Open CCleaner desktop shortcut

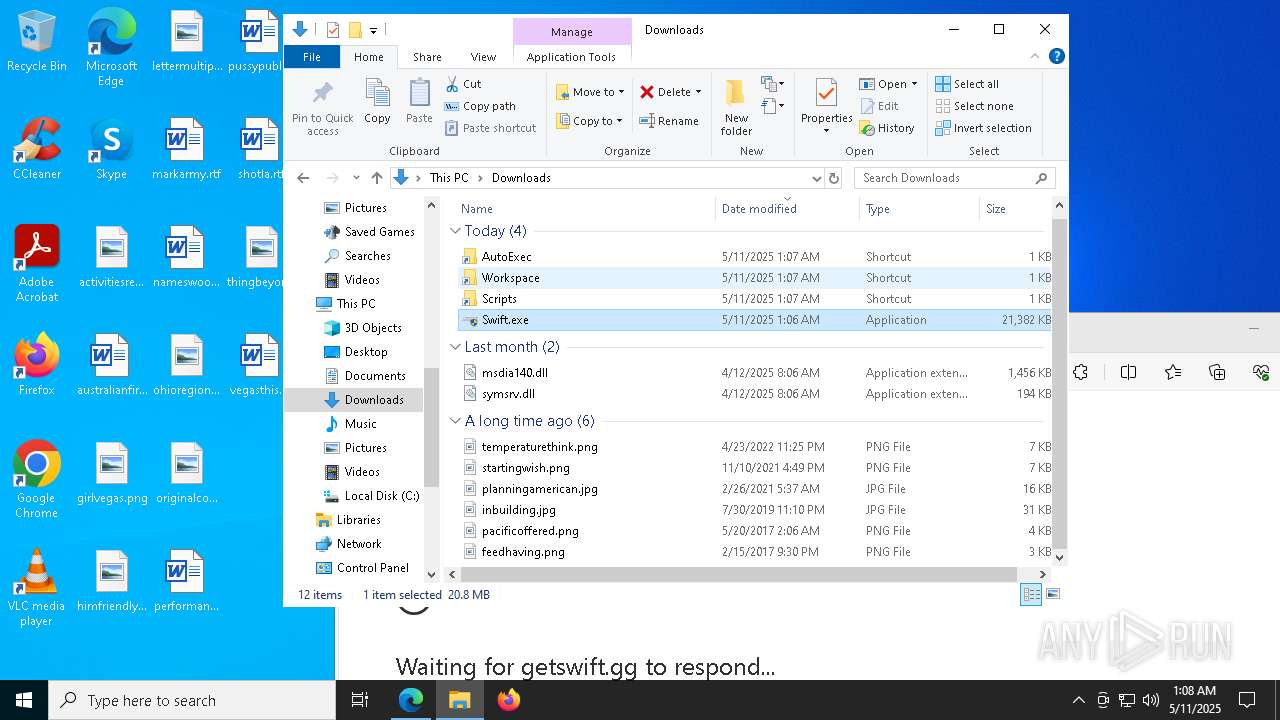tap(37, 150)
